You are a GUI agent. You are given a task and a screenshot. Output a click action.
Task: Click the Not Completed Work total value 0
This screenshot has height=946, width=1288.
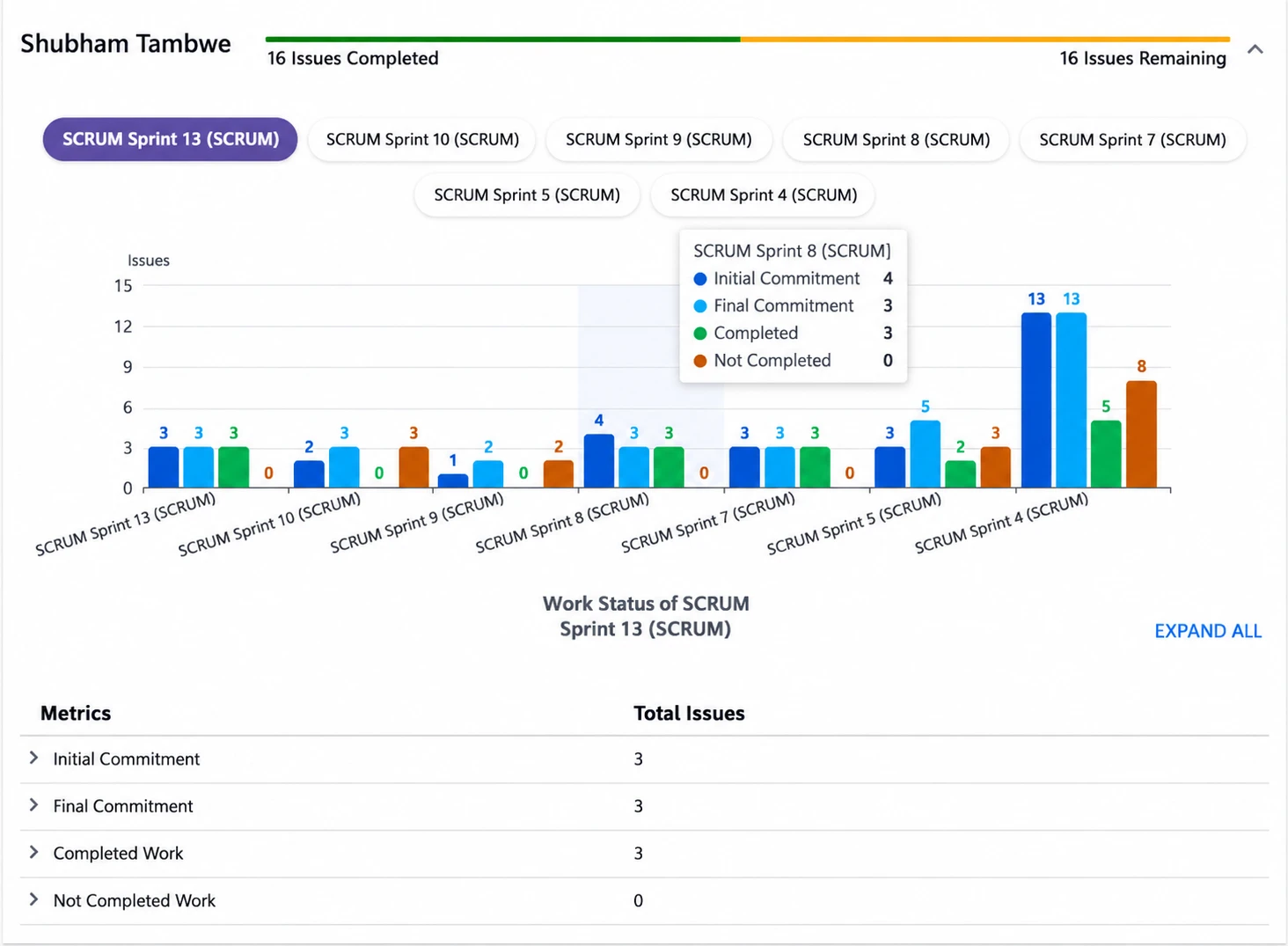click(639, 900)
